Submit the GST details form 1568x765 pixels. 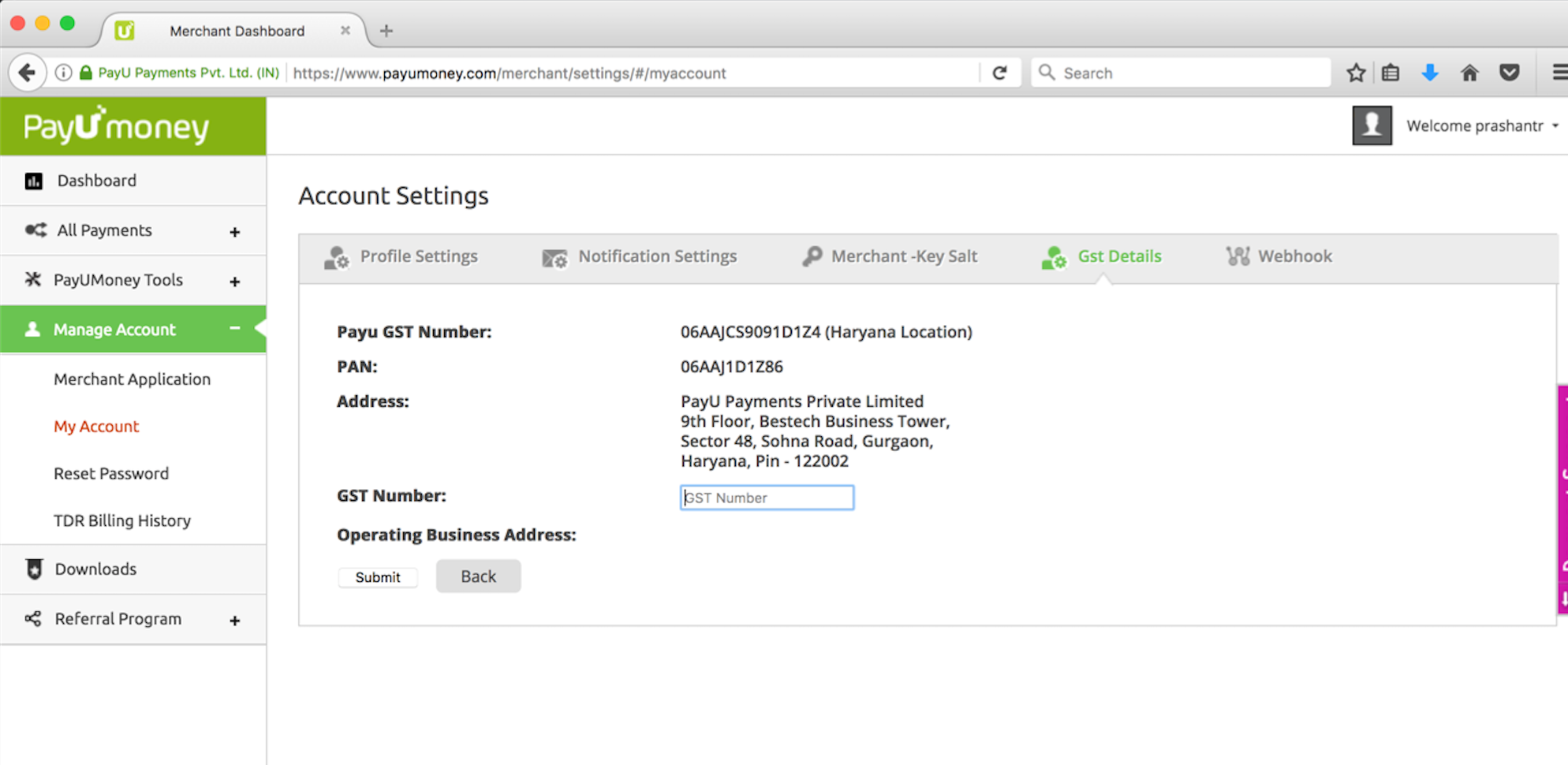378,577
